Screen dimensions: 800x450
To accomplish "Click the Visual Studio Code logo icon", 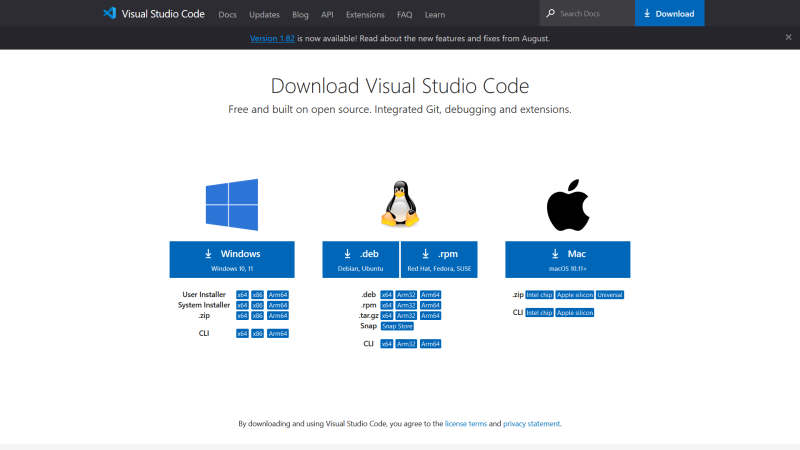I will point(109,14).
